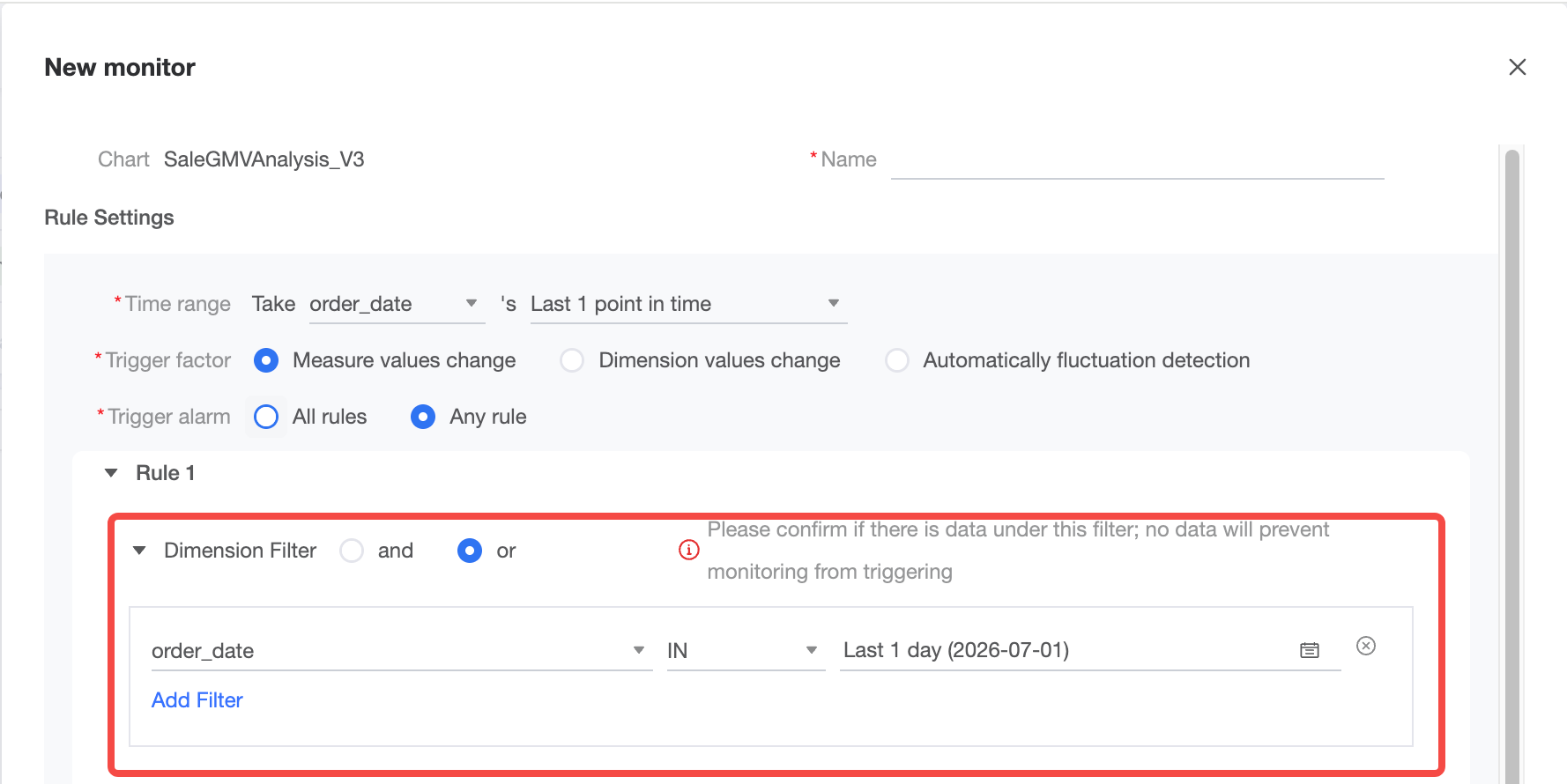Choose Automatically fluctuation detection
Image resolution: width=1567 pixels, height=784 pixels.
click(897, 360)
